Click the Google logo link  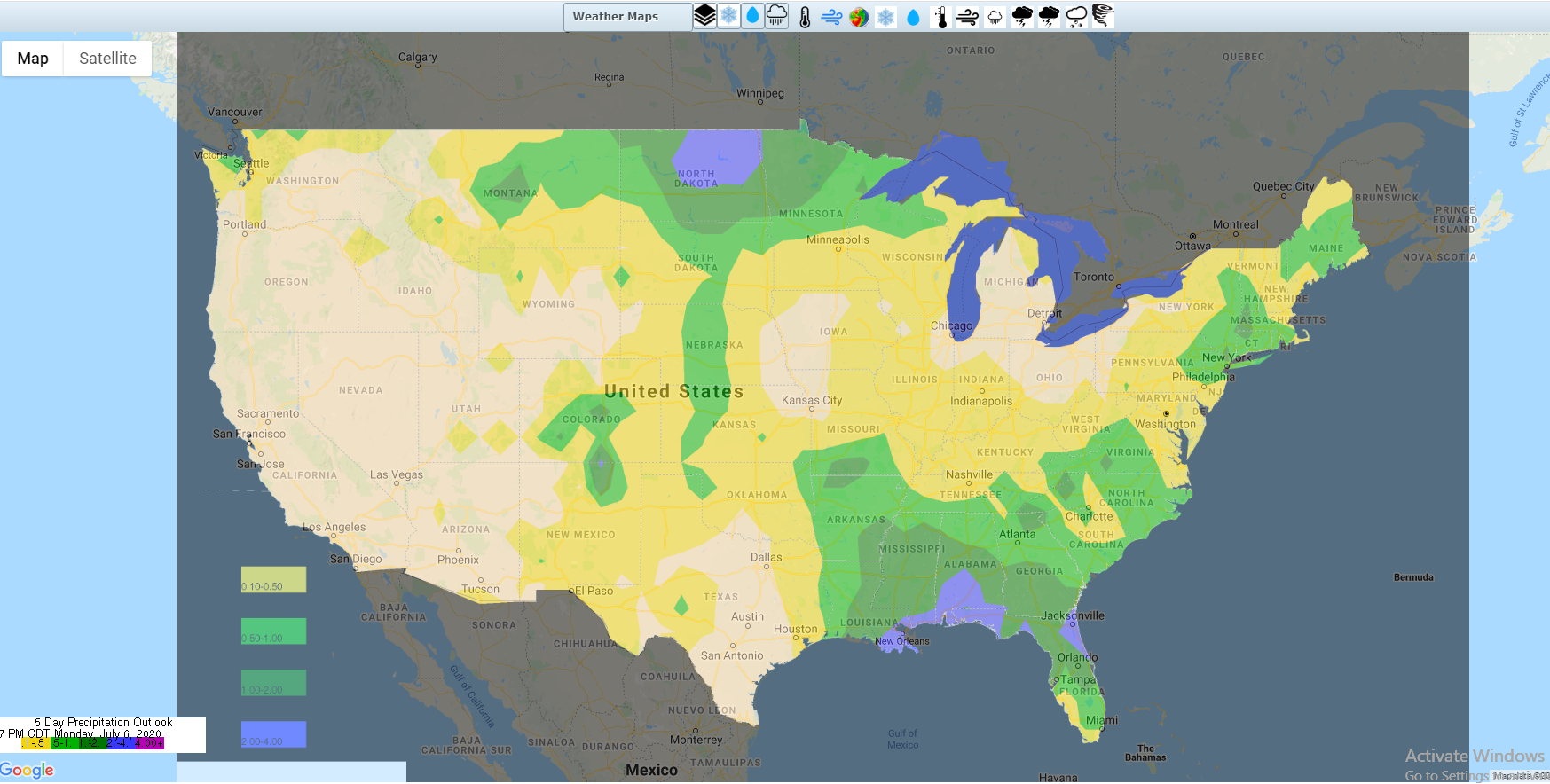27,770
